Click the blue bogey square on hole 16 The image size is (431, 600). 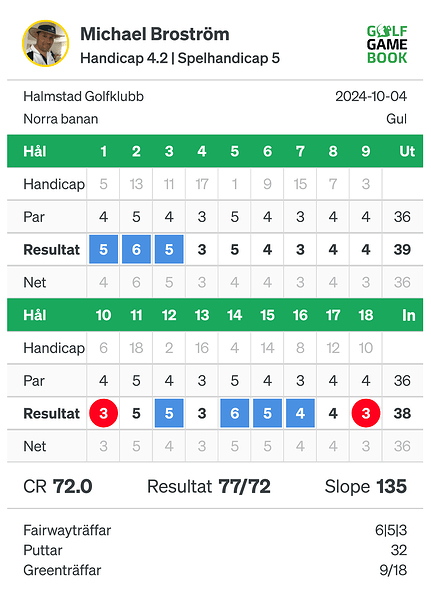pos(300,413)
